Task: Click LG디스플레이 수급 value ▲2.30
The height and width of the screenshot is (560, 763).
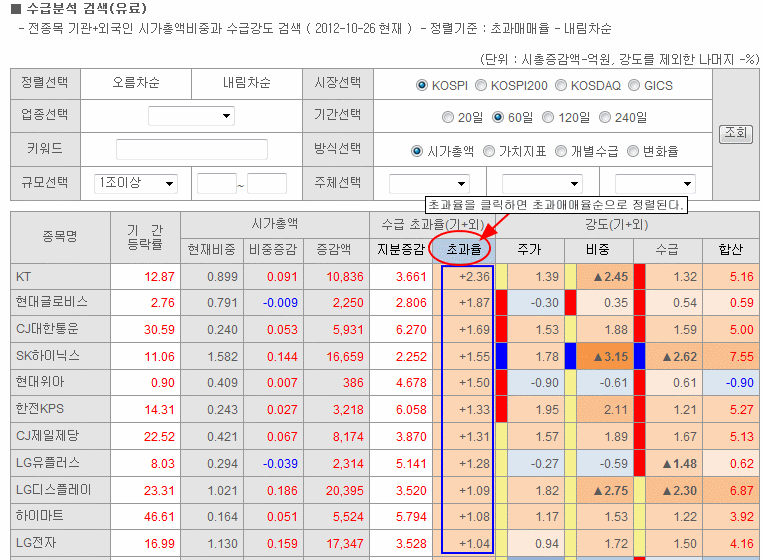Action: point(680,490)
